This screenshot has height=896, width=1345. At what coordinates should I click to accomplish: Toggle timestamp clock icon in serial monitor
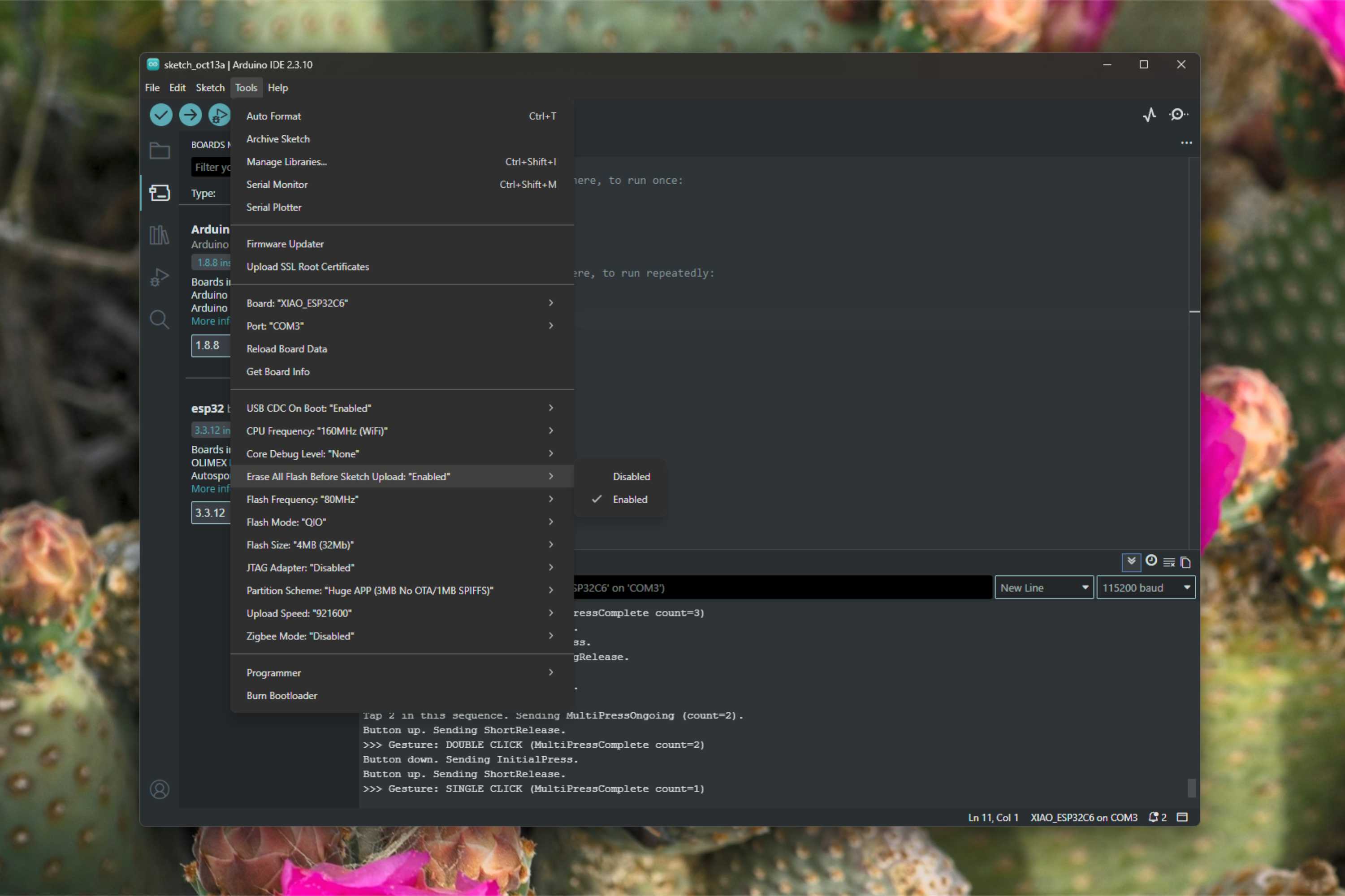pyautogui.click(x=1151, y=560)
